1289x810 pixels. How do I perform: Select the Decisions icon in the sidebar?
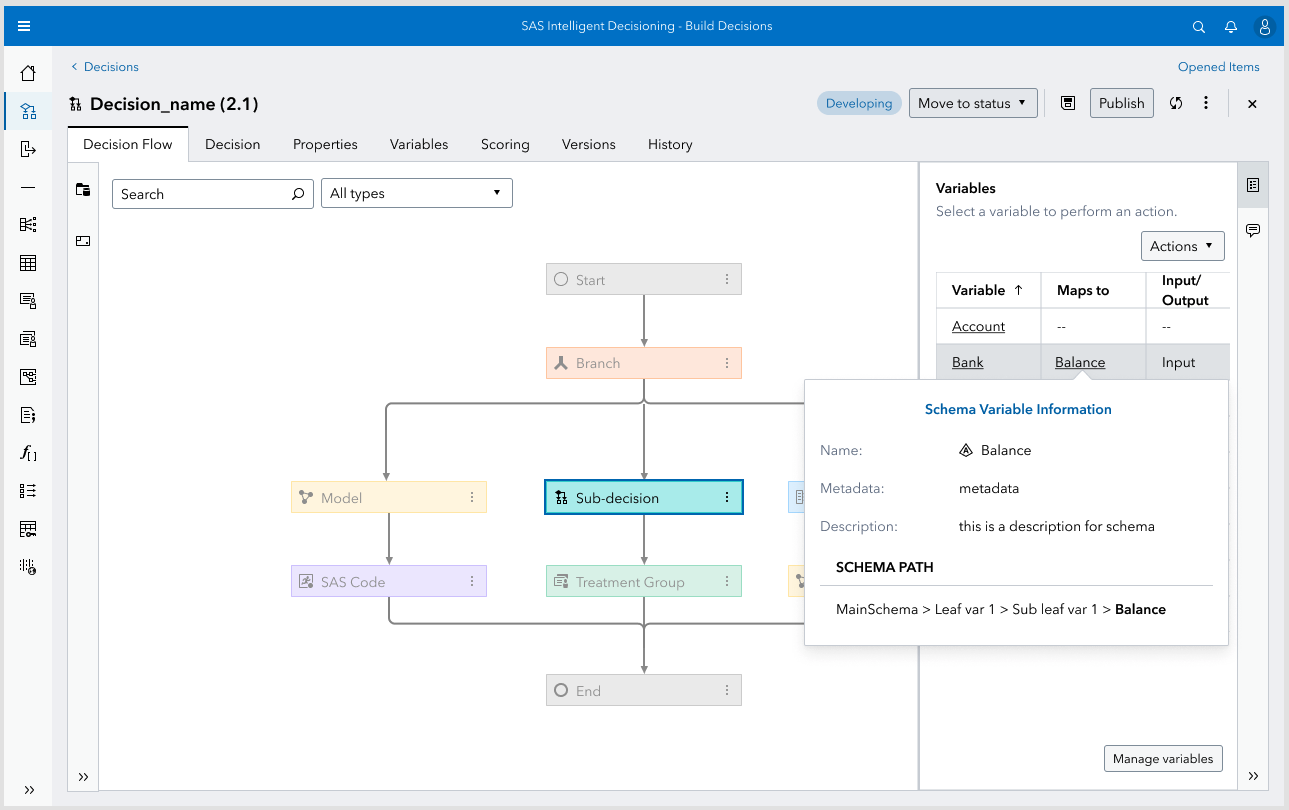tap(28, 111)
